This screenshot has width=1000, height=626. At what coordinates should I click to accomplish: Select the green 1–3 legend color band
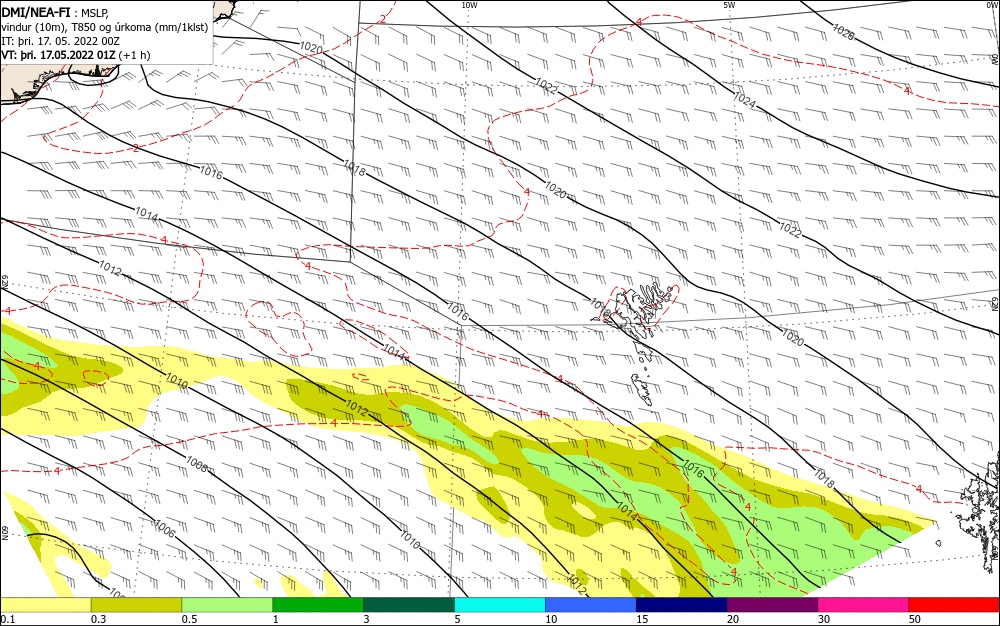(318, 605)
